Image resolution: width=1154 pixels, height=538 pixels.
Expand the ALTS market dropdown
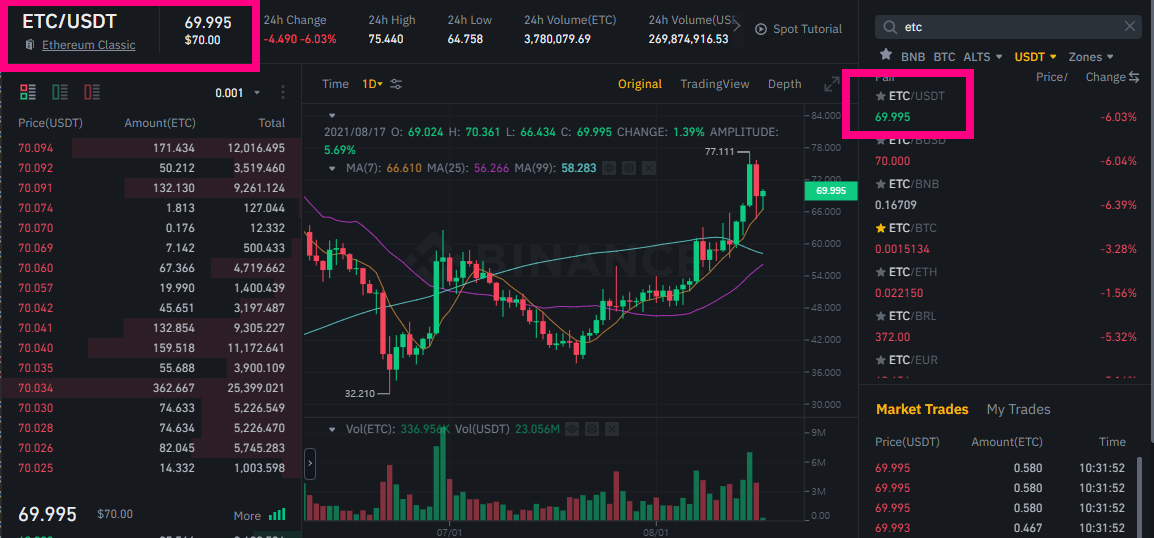click(x=983, y=56)
